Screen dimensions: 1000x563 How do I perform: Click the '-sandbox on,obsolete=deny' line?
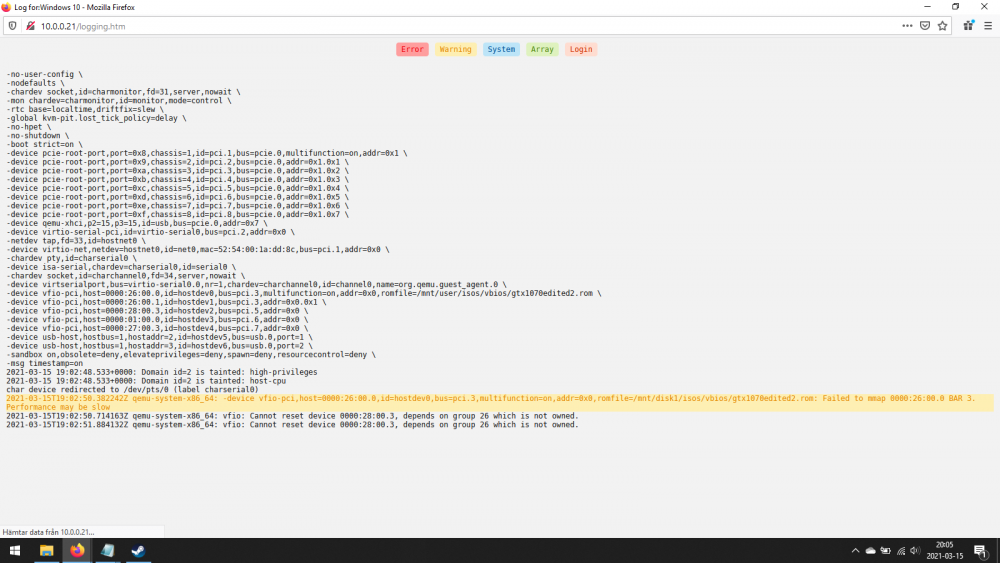click(191, 355)
